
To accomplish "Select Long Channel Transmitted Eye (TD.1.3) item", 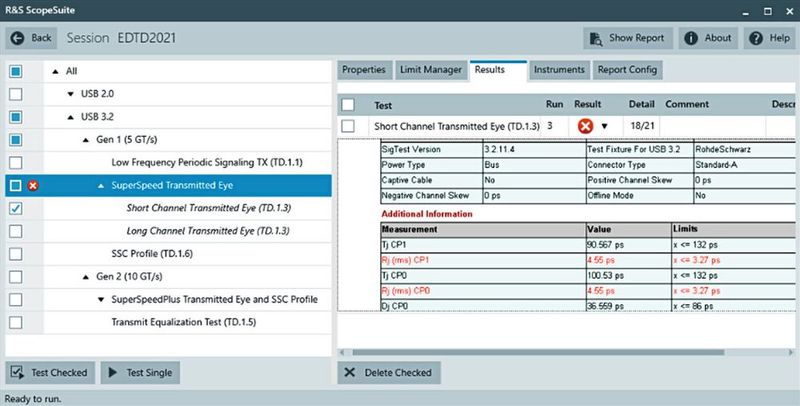I will pos(208,231).
